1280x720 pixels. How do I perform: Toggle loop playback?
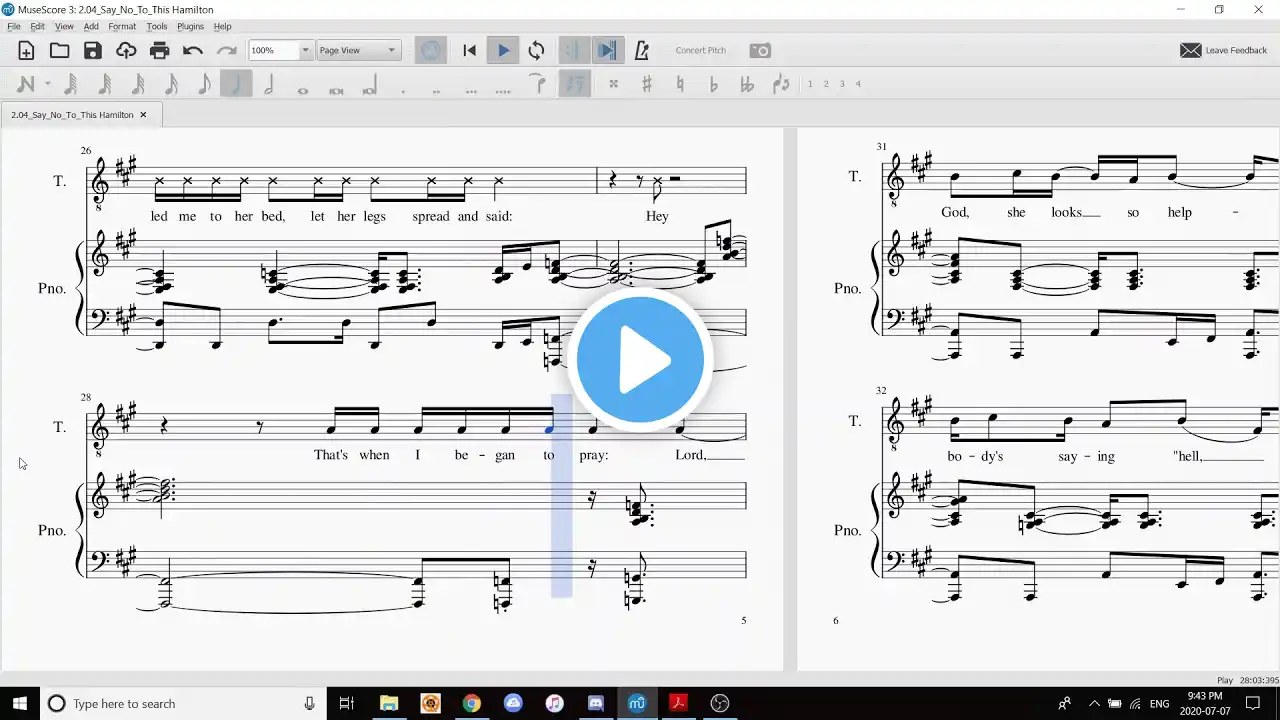537,50
